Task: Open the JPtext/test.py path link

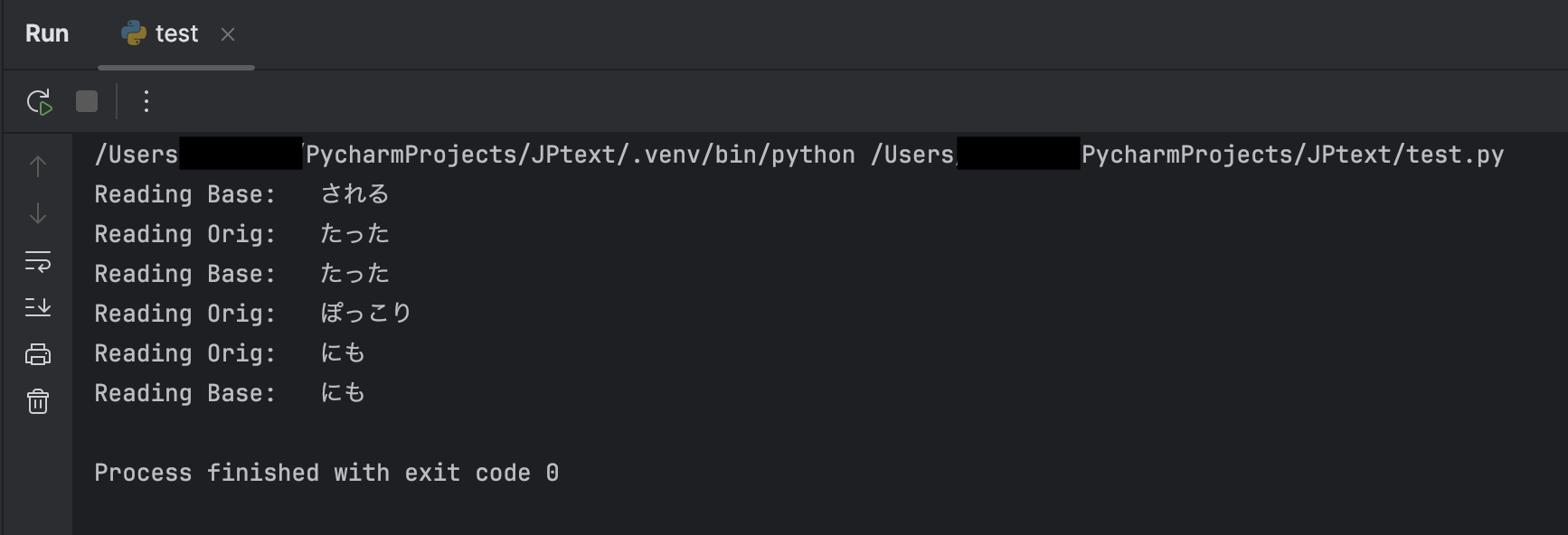Action: [1292, 155]
